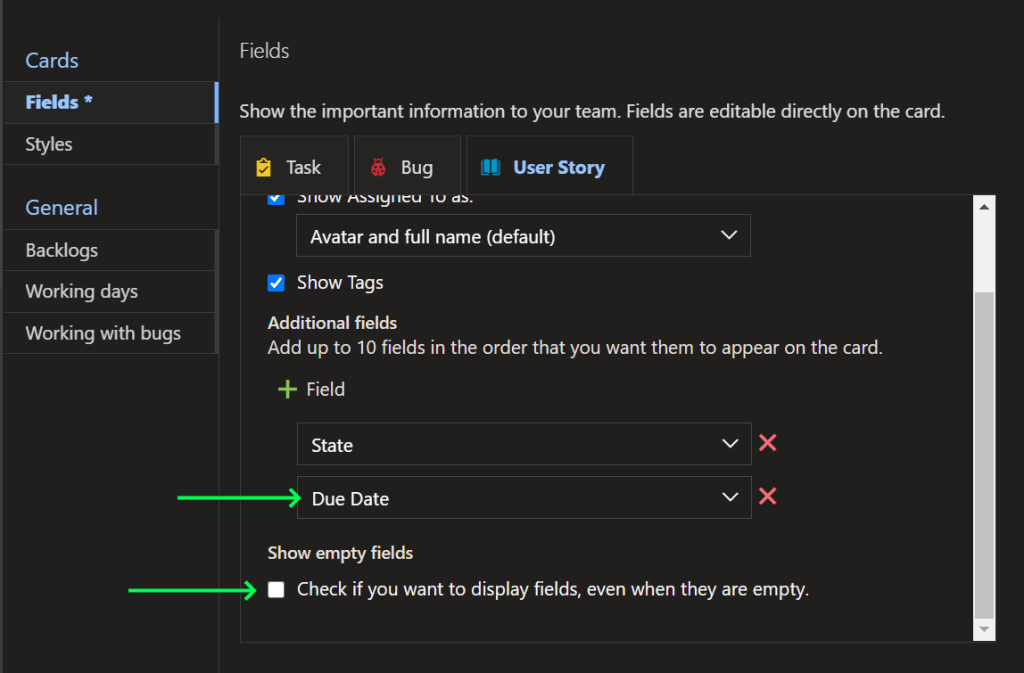
Task: Remove the State field with red X
Action: coord(768,443)
